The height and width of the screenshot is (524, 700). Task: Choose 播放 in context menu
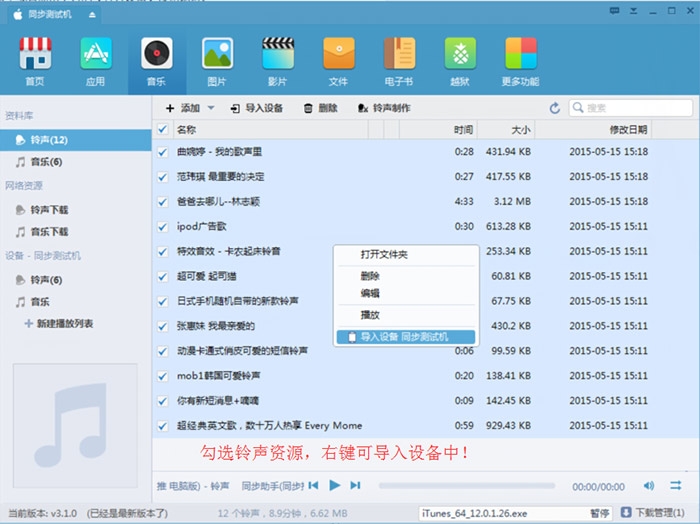click(406, 315)
